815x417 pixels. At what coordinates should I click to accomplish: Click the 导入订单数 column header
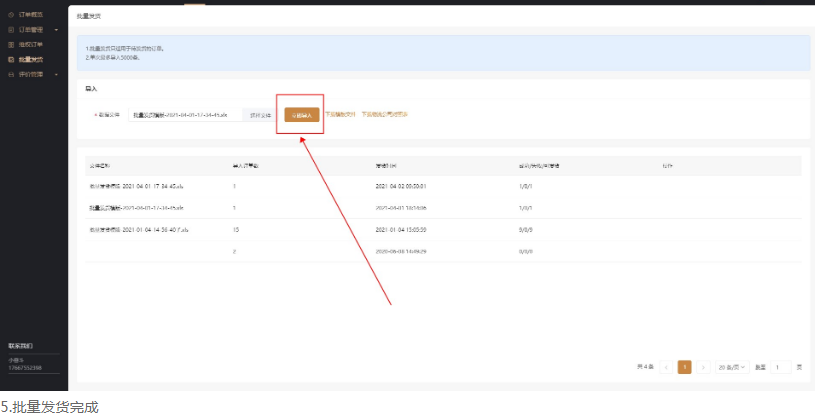tap(245, 164)
